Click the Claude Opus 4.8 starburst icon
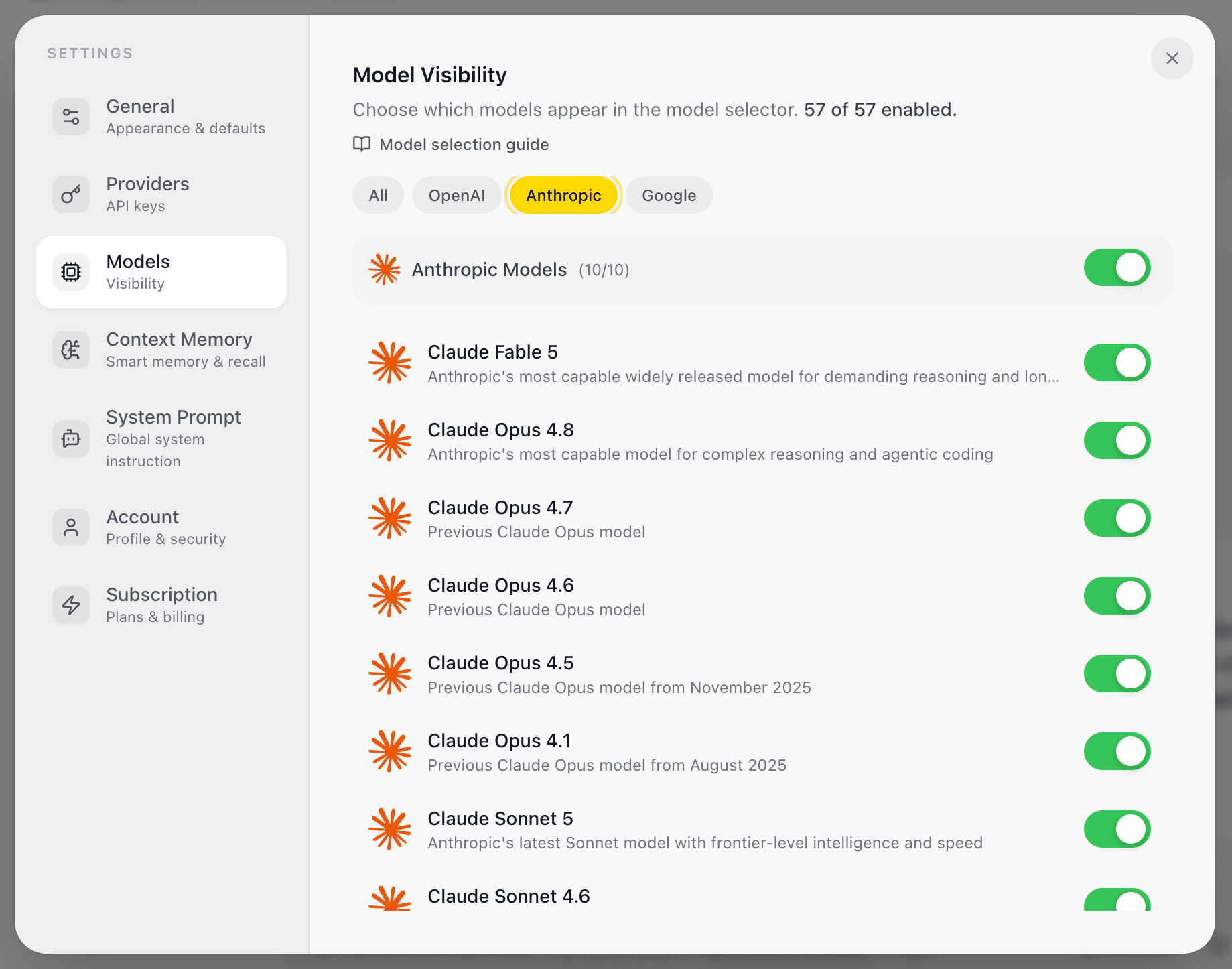1232x969 pixels. (x=390, y=440)
